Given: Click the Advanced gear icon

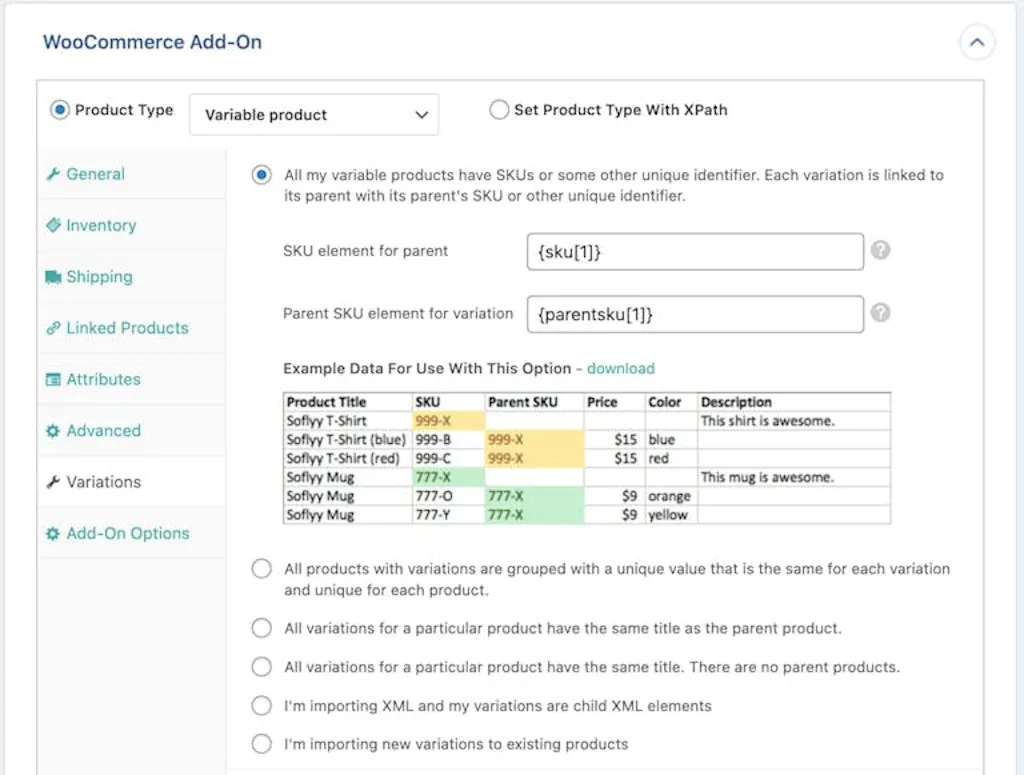Looking at the screenshot, I should pos(54,431).
